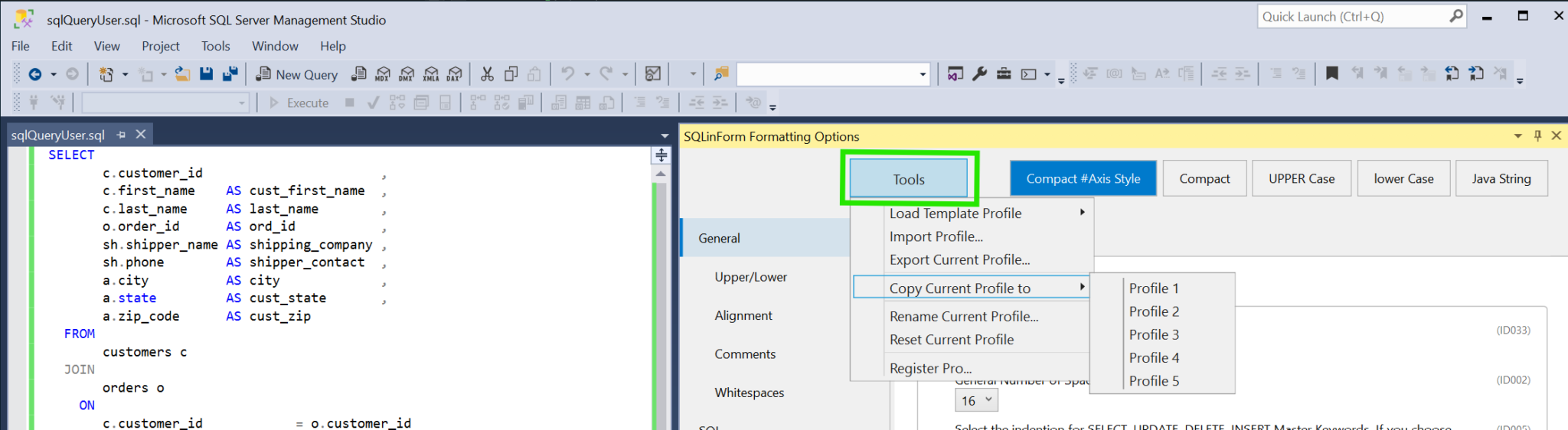Click the Save floppy disk icon
The width and height of the screenshot is (1568, 430).
point(206,74)
